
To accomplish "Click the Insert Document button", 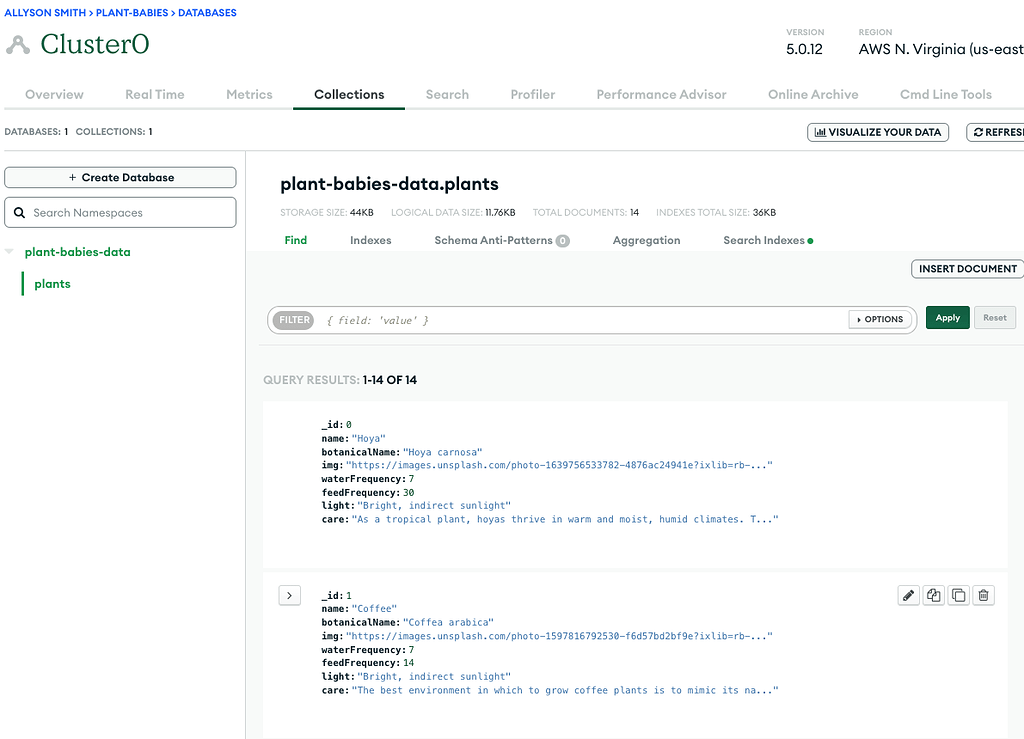I will click(967, 268).
